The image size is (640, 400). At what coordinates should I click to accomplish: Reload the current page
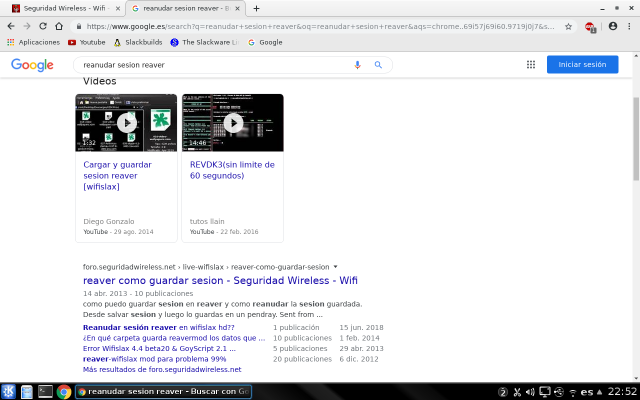(43, 26)
